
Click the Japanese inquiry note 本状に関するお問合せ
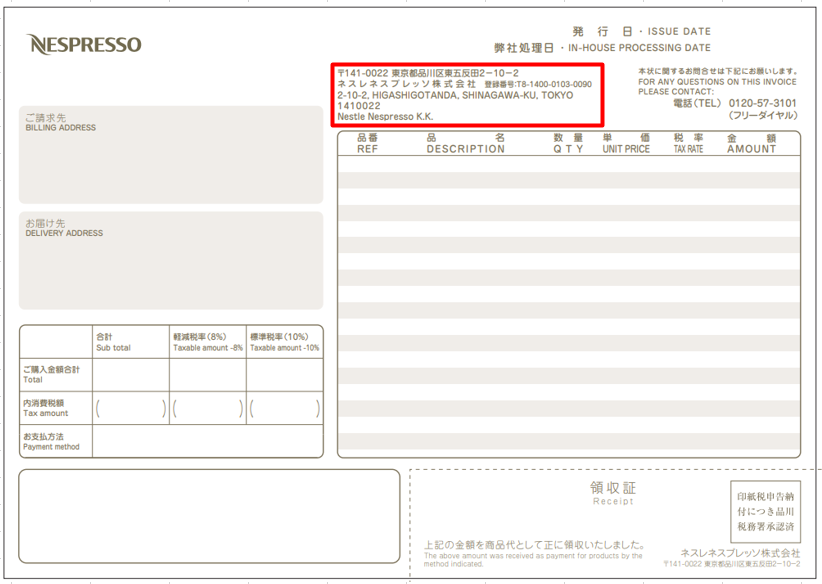pos(718,71)
